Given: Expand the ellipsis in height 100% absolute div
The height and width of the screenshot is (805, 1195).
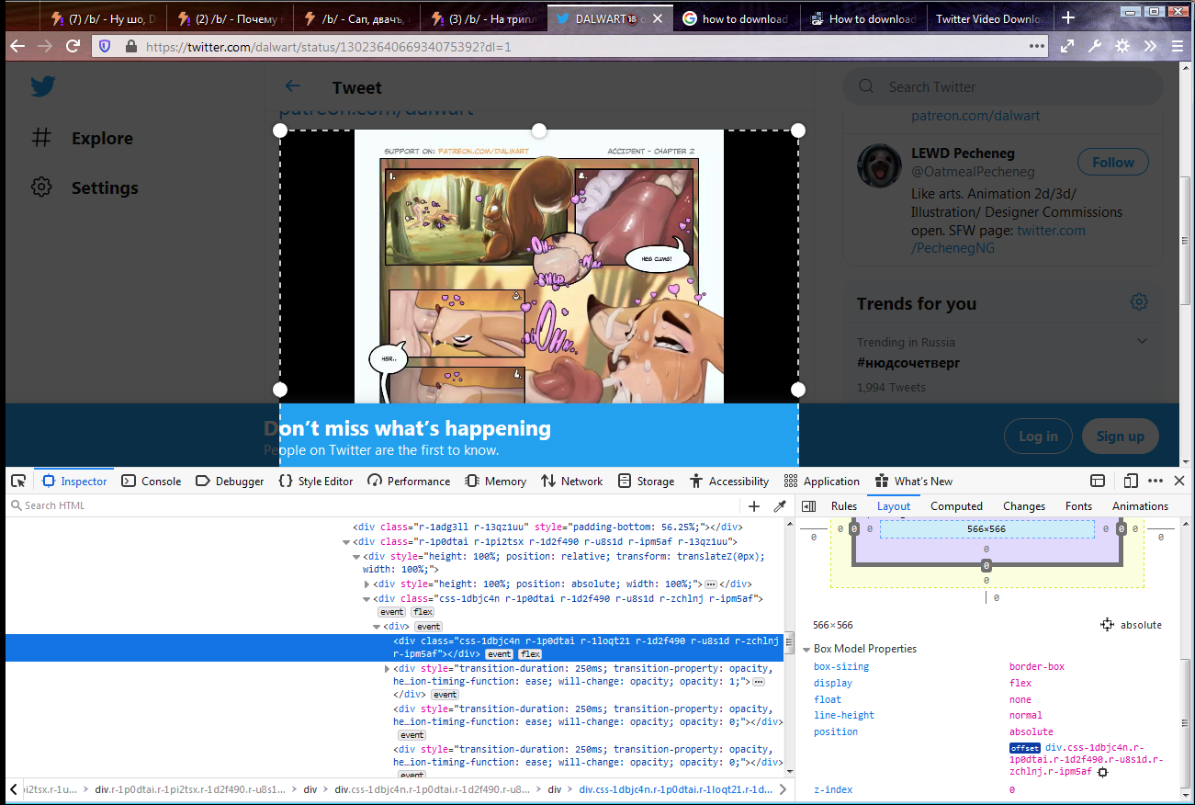Looking at the screenshot, I should tap(710, 585).
